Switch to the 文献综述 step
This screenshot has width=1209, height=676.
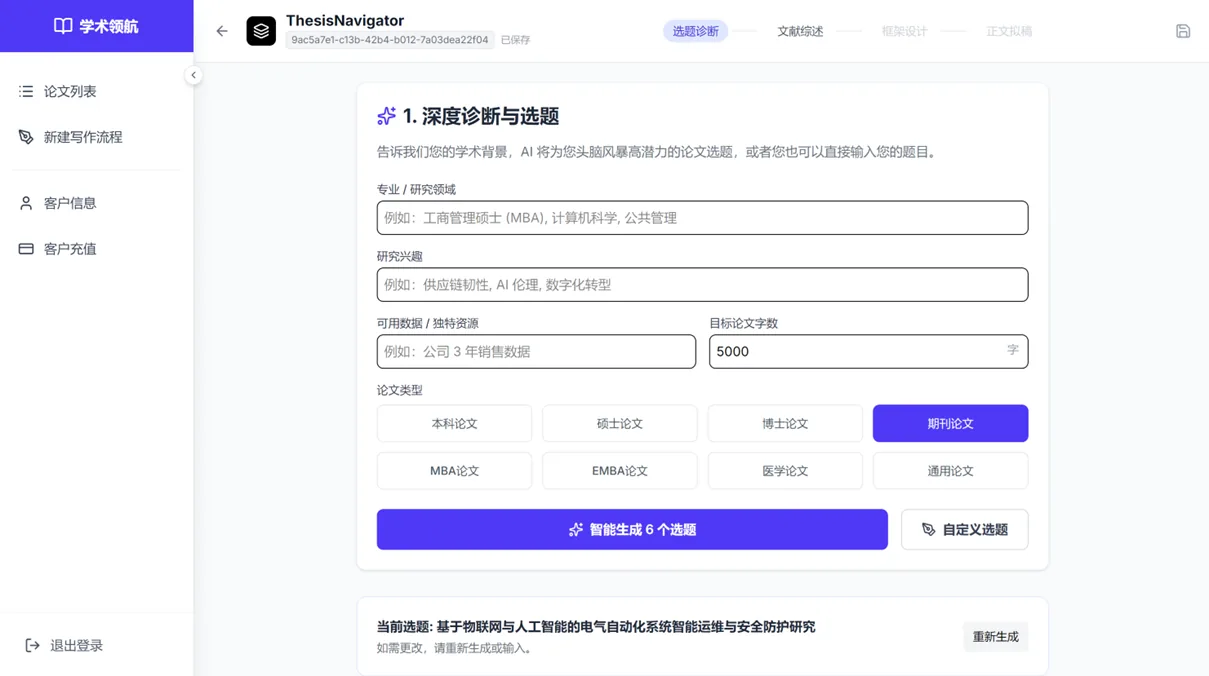pyautogui.click(x=800, y=31)
